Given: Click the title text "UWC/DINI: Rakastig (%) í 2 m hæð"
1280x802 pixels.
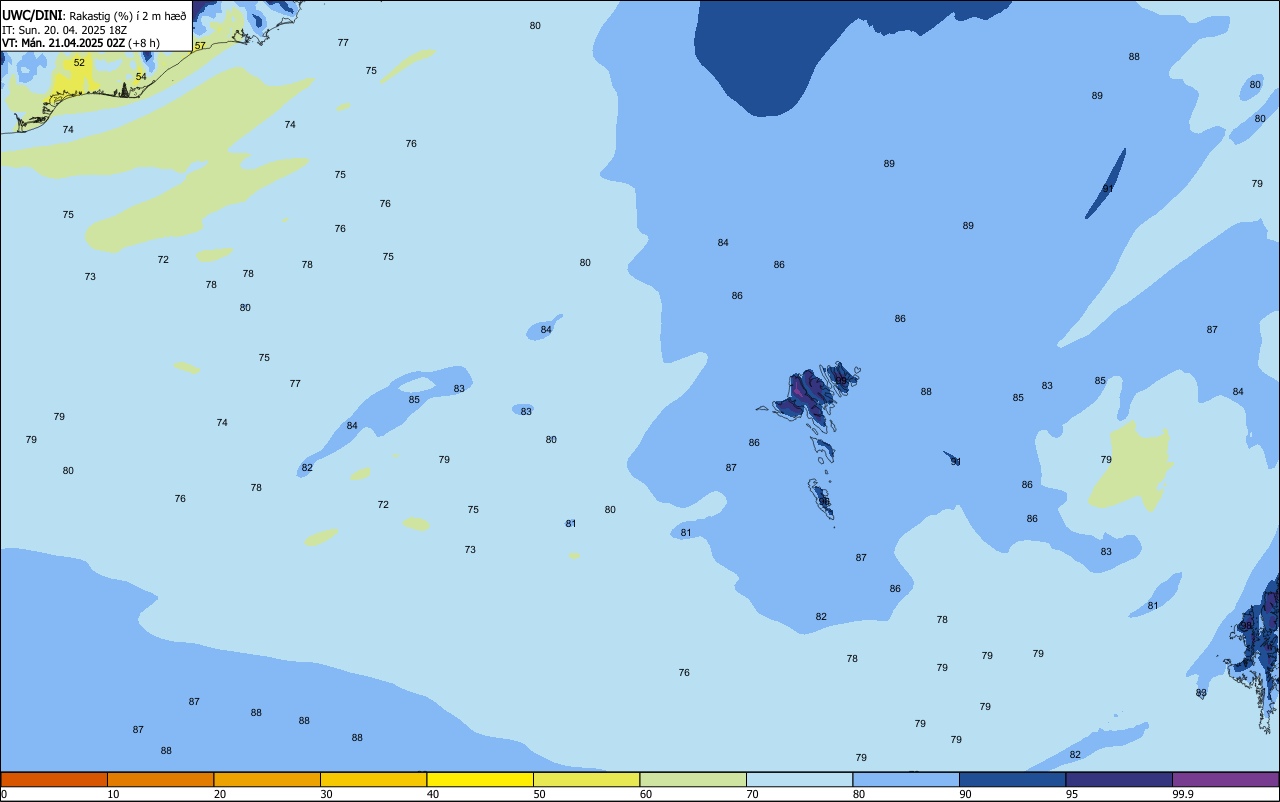Looking at the screenshot, I should (x=94, y=16).
